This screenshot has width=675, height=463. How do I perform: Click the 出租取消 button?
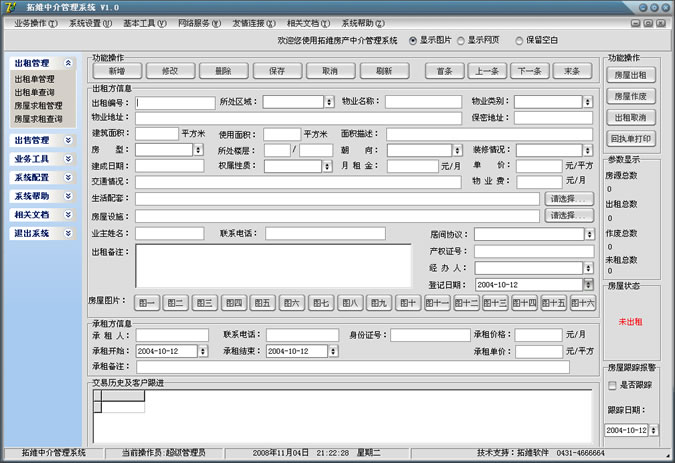pos(631,117)
